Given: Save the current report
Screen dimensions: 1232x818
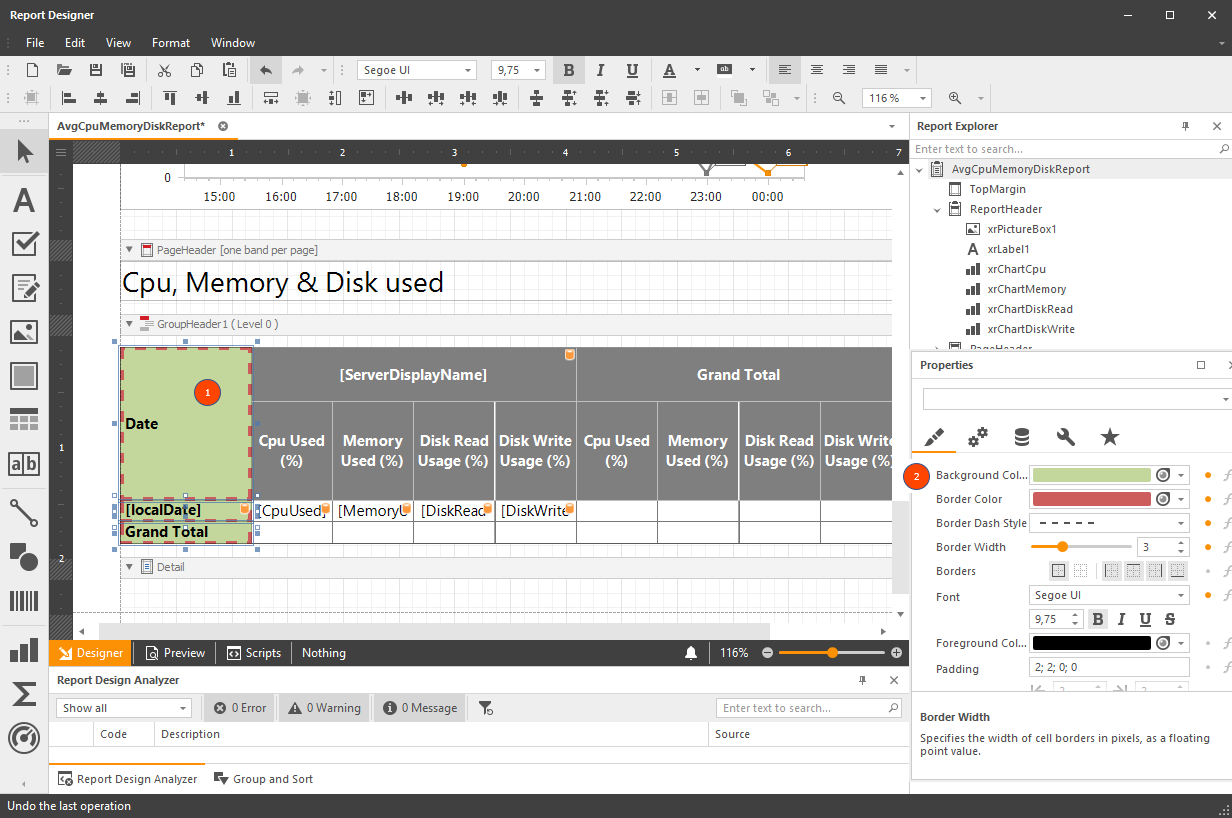Looking at the screenshot, I should point(96,70).
